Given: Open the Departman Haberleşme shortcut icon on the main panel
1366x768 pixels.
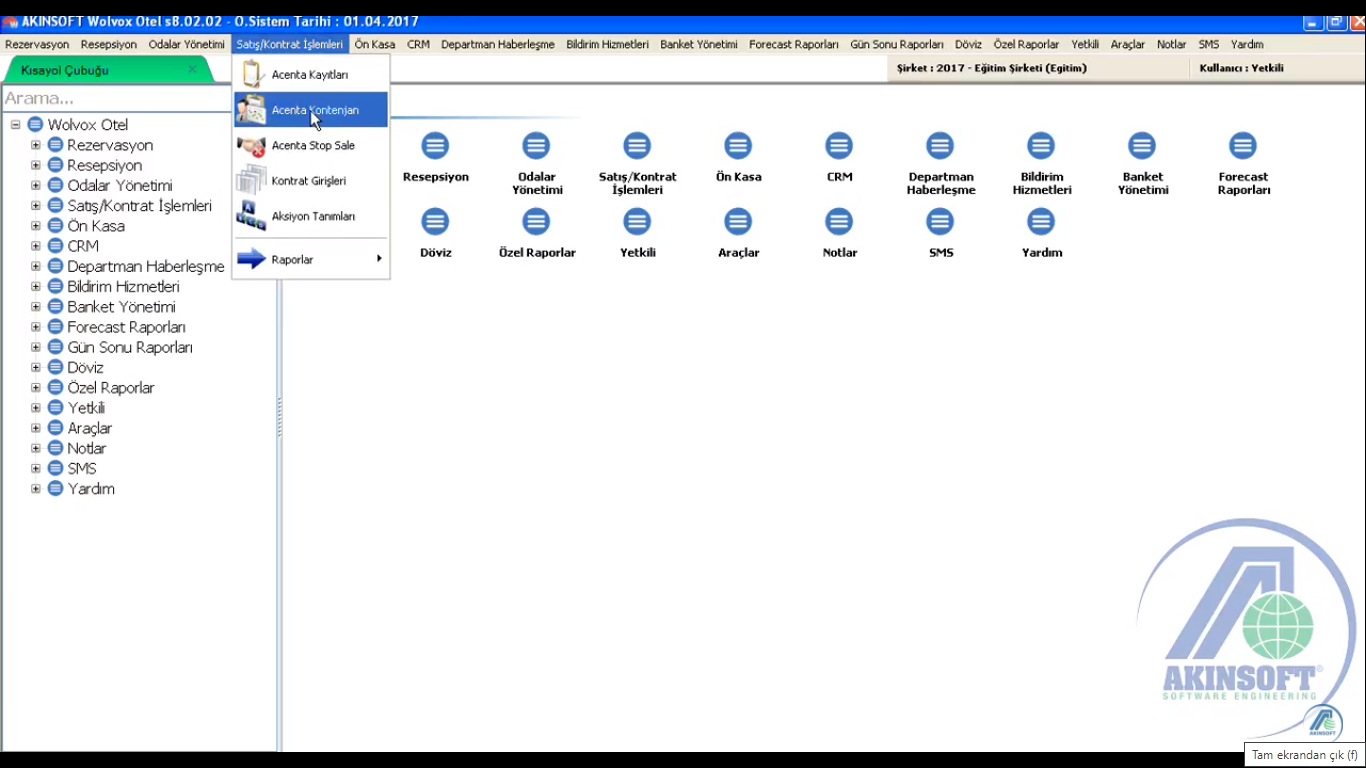Looking at the screenshot, I should (x=940, y=146).
